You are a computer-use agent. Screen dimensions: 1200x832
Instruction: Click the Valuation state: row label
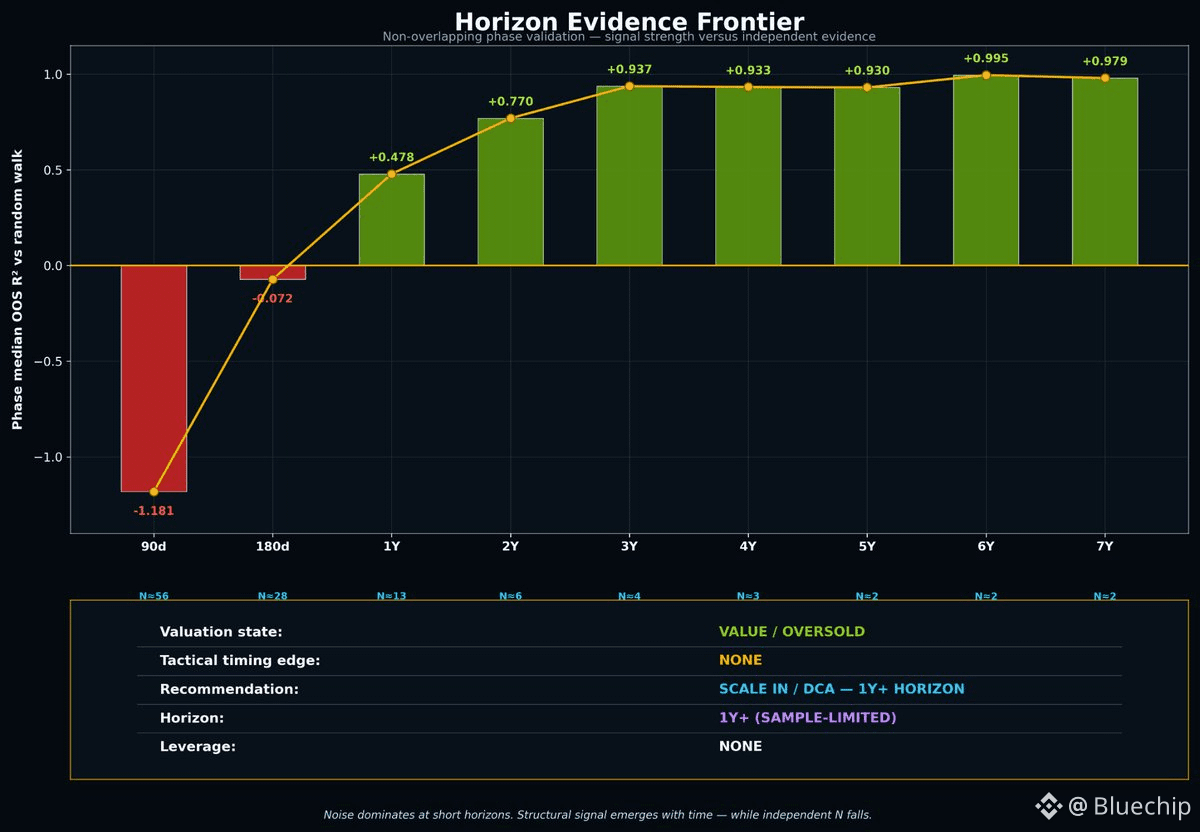click(x=221, y=632)
